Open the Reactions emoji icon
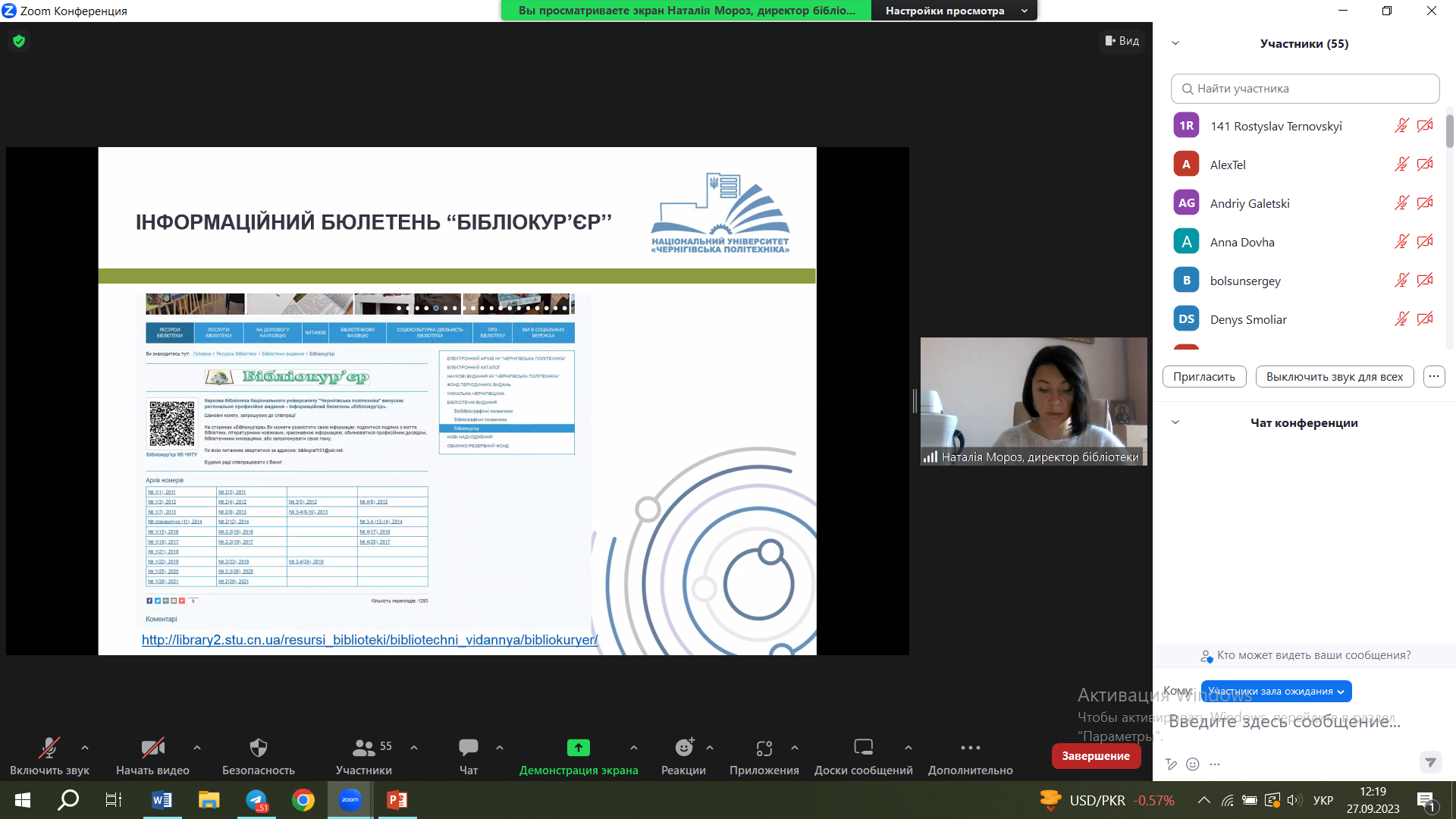Image resolution: width=1456 pixels, height=819 pixels. 683,748
